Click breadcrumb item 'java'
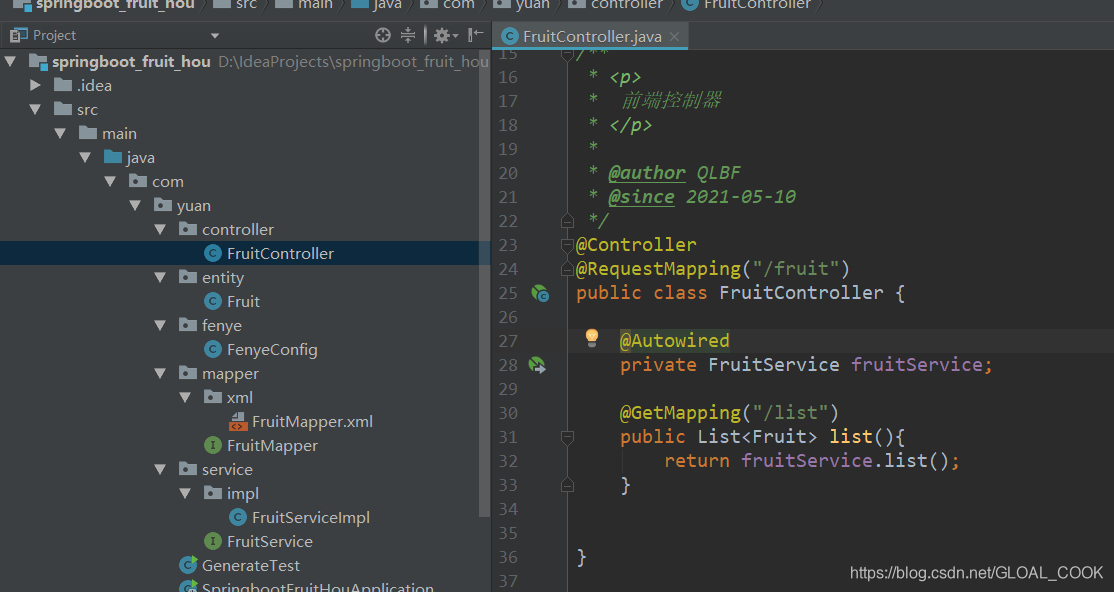The image size is (1114, 592). [377, 5]
